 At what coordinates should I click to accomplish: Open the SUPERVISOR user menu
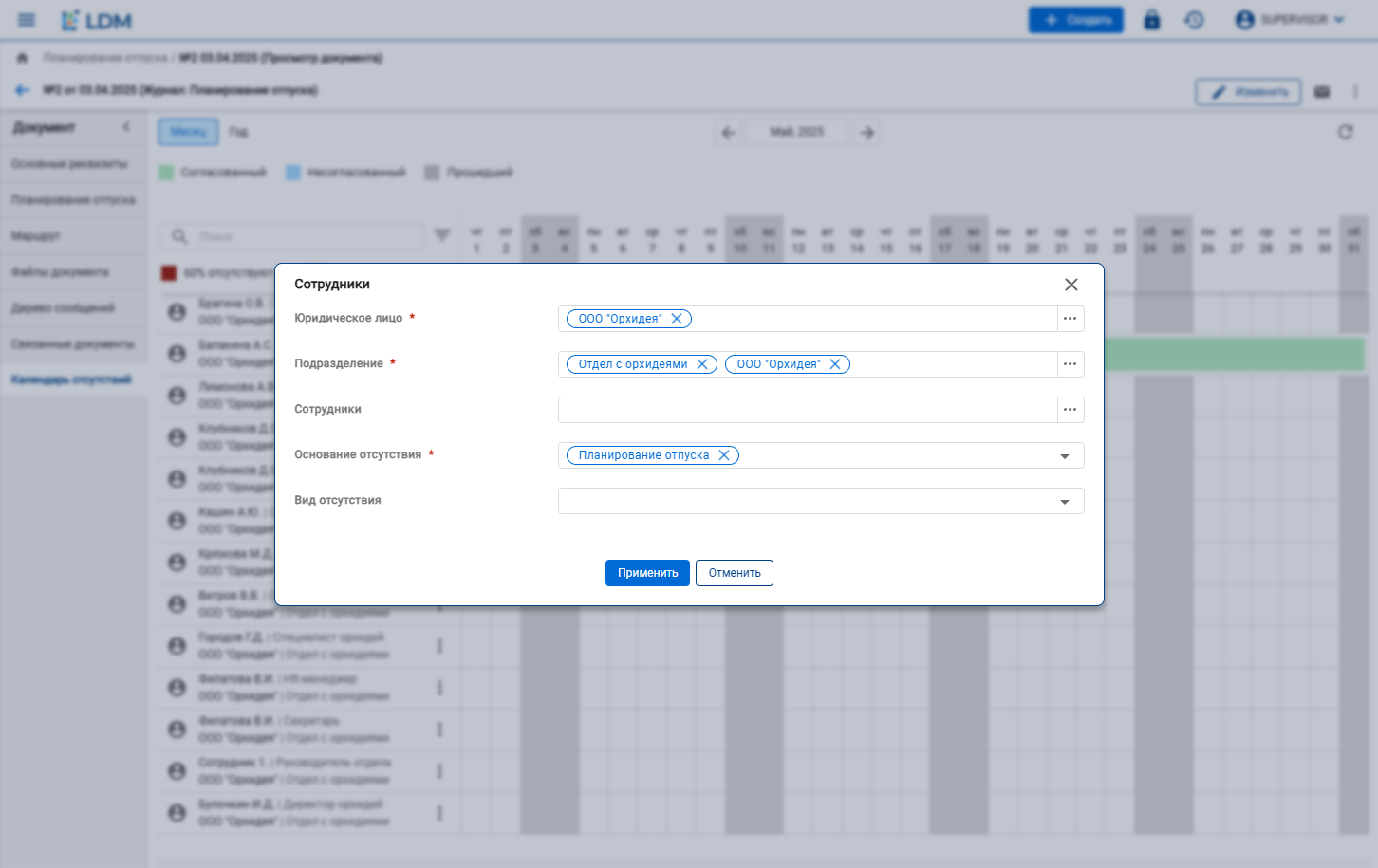1292,20
